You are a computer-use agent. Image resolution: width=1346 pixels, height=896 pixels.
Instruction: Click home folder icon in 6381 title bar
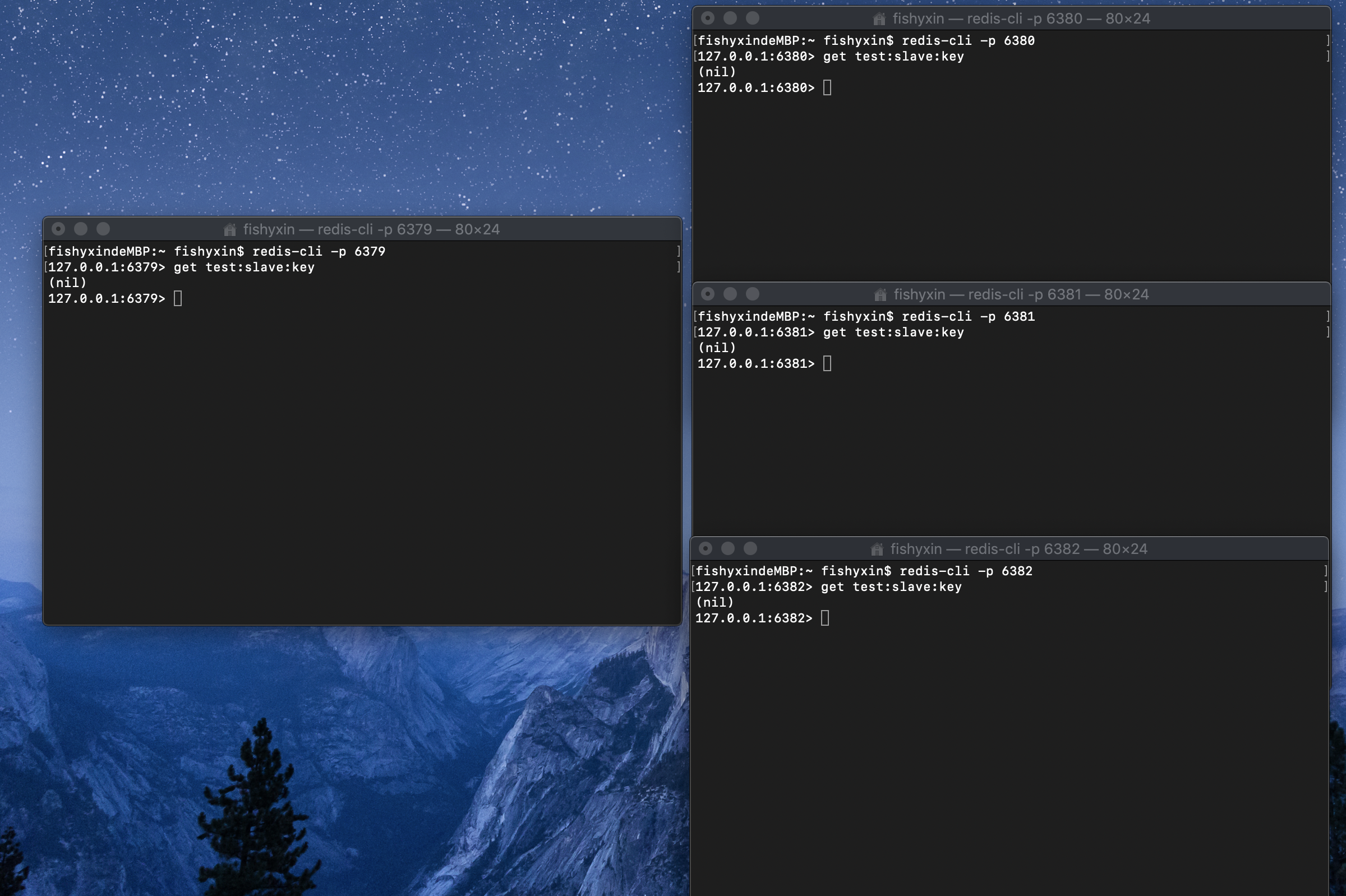(880, 295)
